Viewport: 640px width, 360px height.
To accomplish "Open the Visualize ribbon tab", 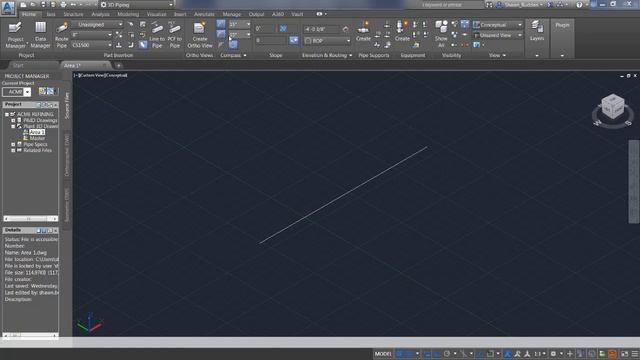I will coord(156,14).
